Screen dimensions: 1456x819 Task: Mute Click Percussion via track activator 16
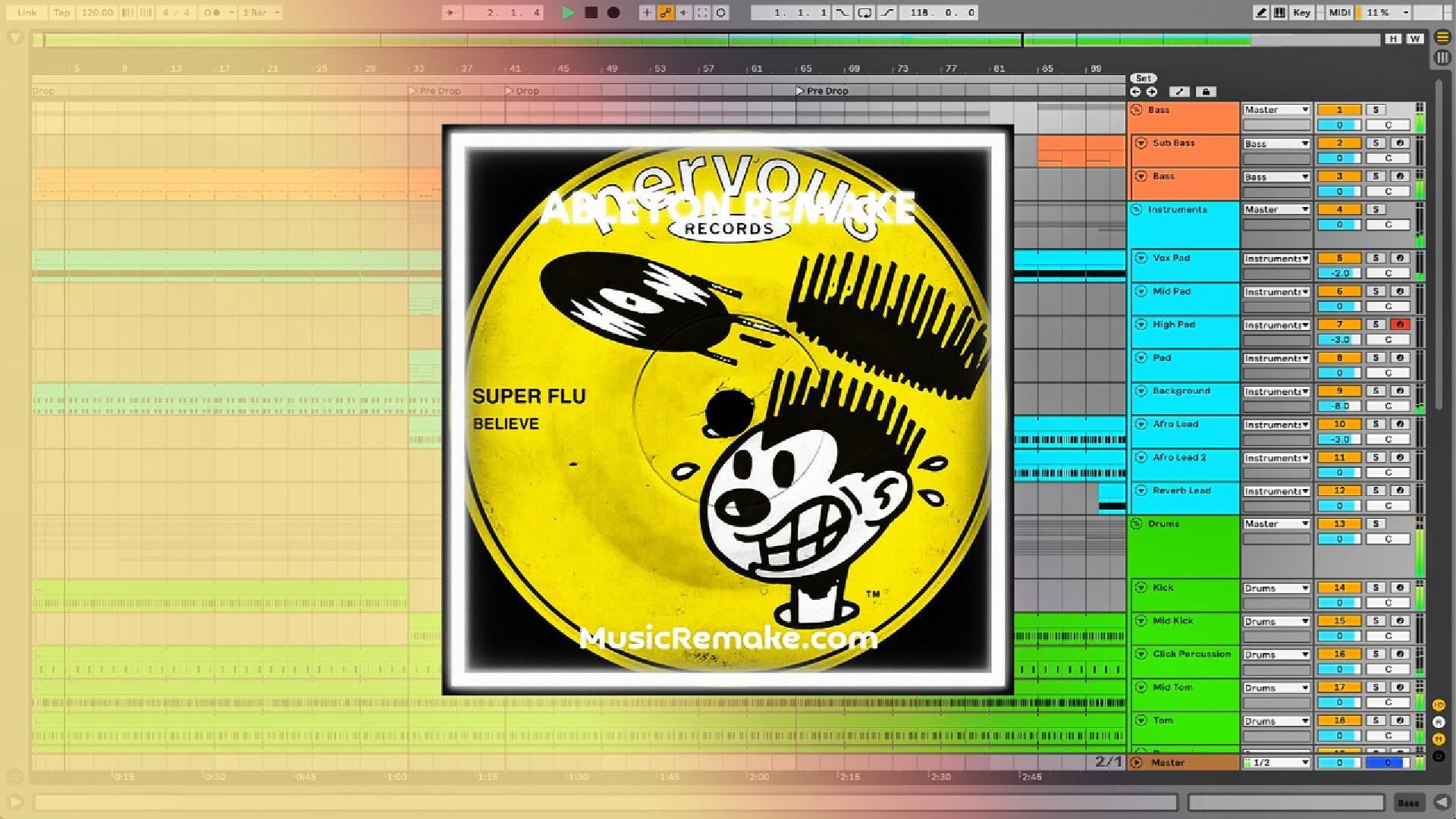(1339, 654)
